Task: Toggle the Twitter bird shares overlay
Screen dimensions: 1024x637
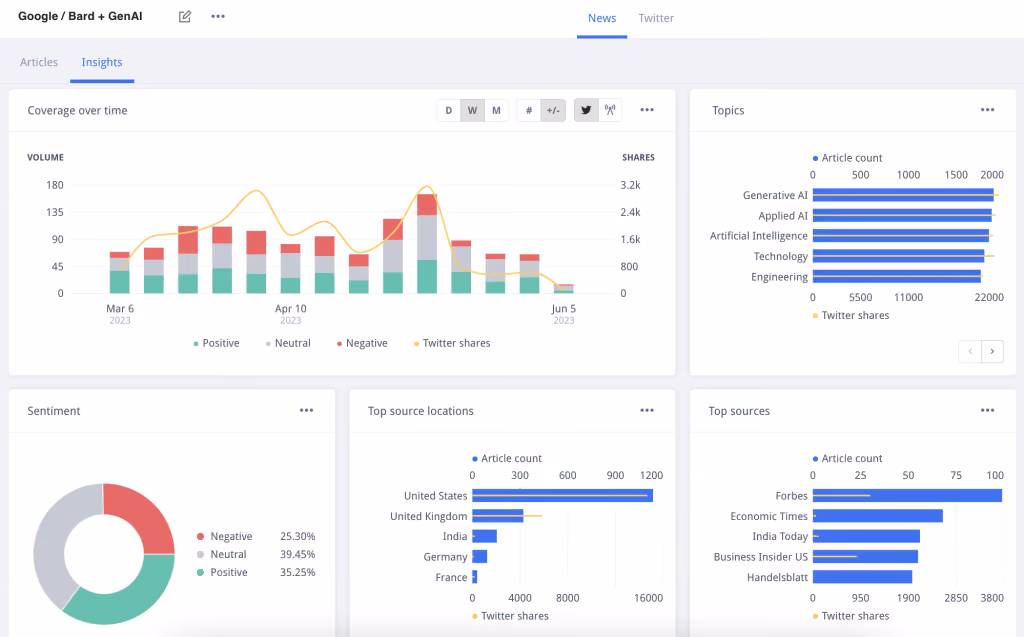Action: [x=586, y=110]
